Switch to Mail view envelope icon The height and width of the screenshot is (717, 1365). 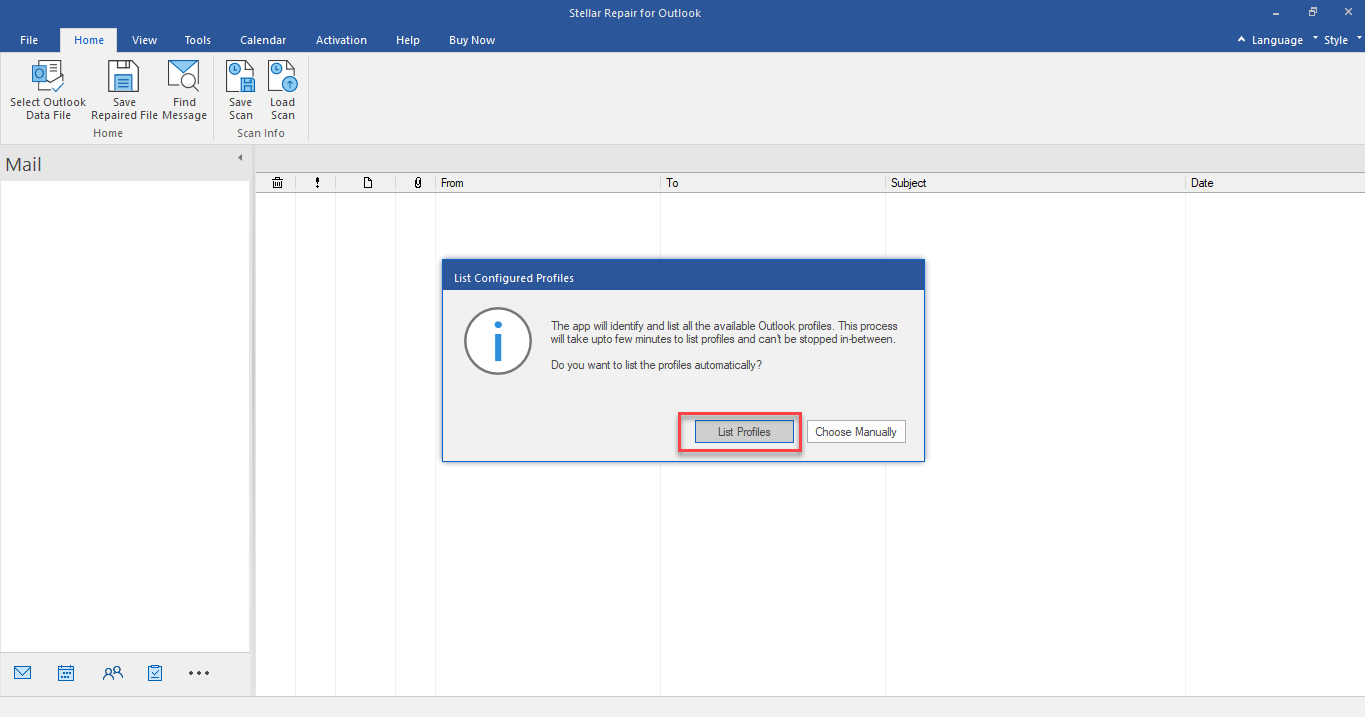[23, 673]
